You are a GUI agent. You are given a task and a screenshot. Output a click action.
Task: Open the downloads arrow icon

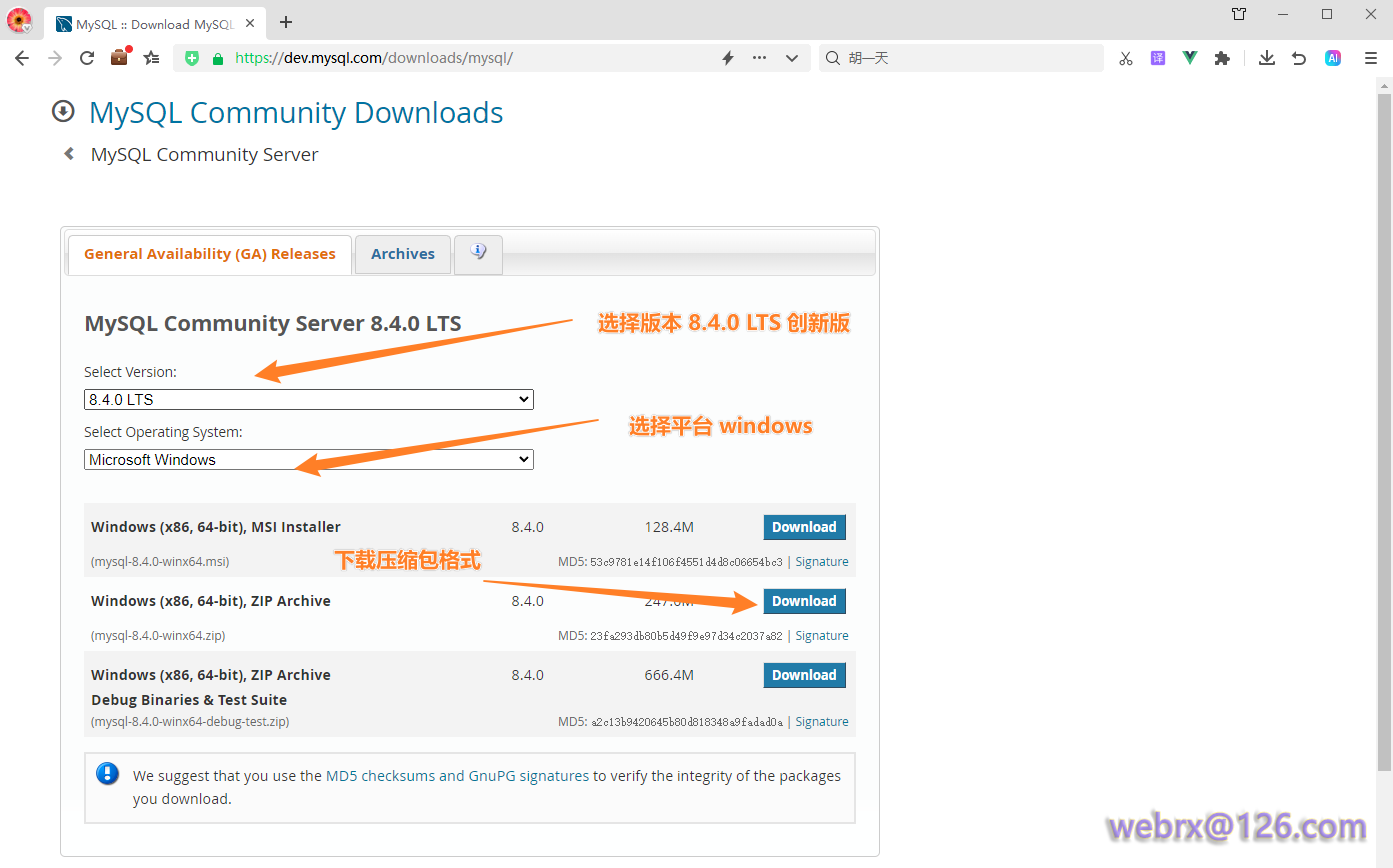coord(1267,58)
